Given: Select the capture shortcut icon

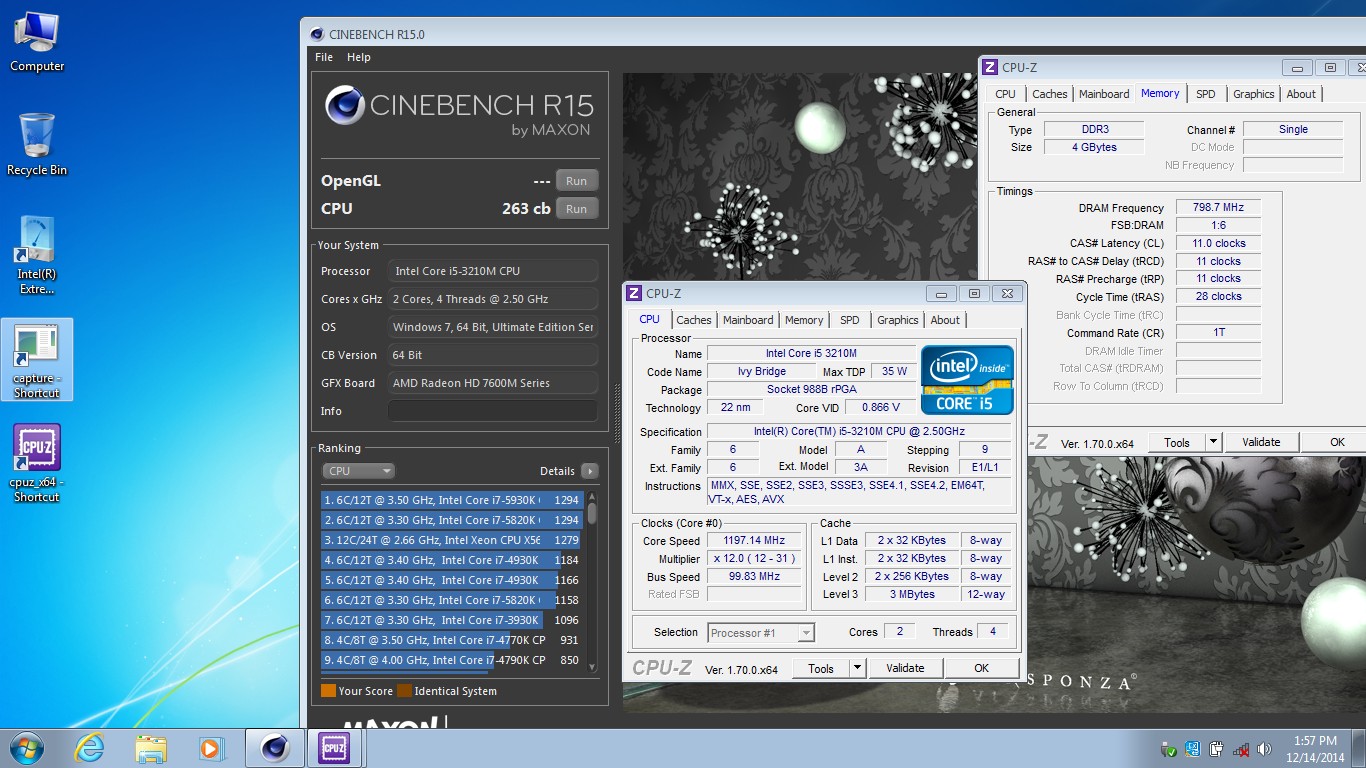Looking at the screenshot, I should [x=37, y=360].
